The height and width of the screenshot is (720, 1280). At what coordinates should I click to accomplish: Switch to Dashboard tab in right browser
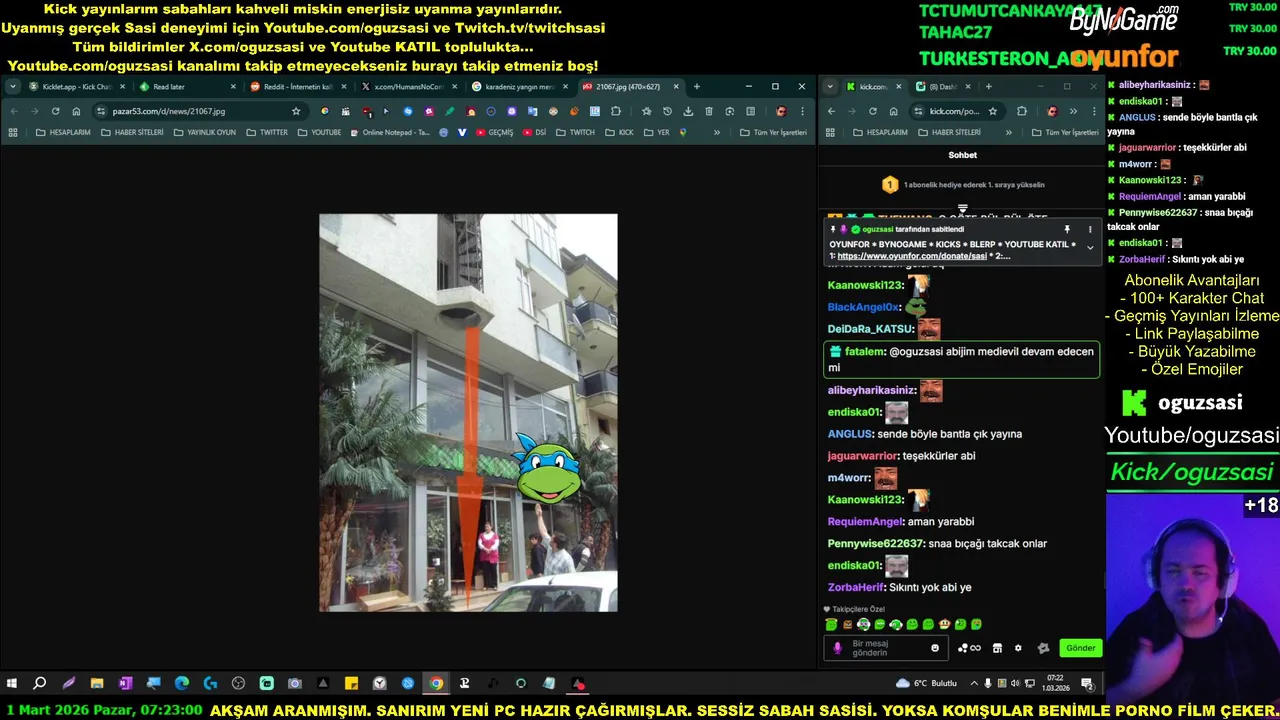pyautogui.click(x=944, y=87)
